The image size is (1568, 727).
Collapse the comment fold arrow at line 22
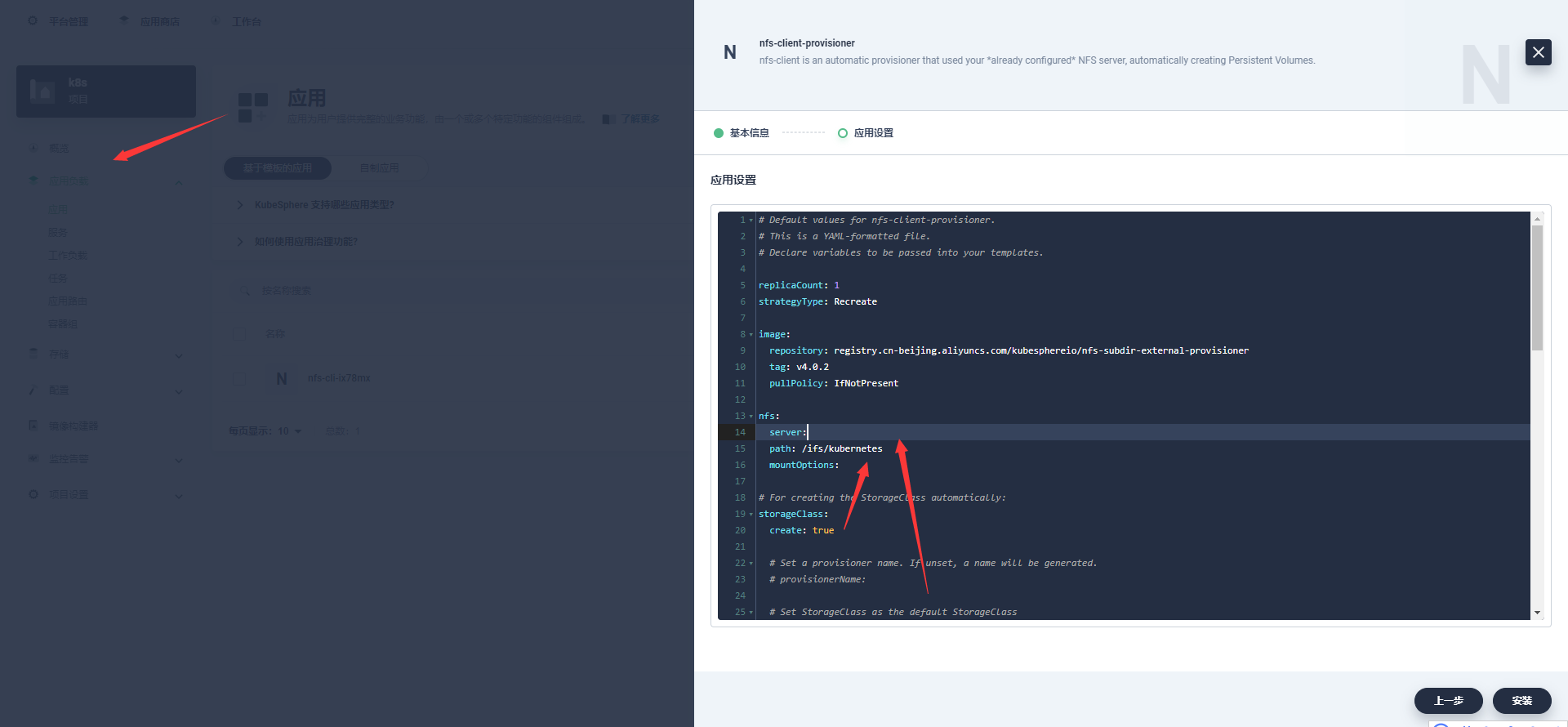pyautogui.click(x=751, y=564)
